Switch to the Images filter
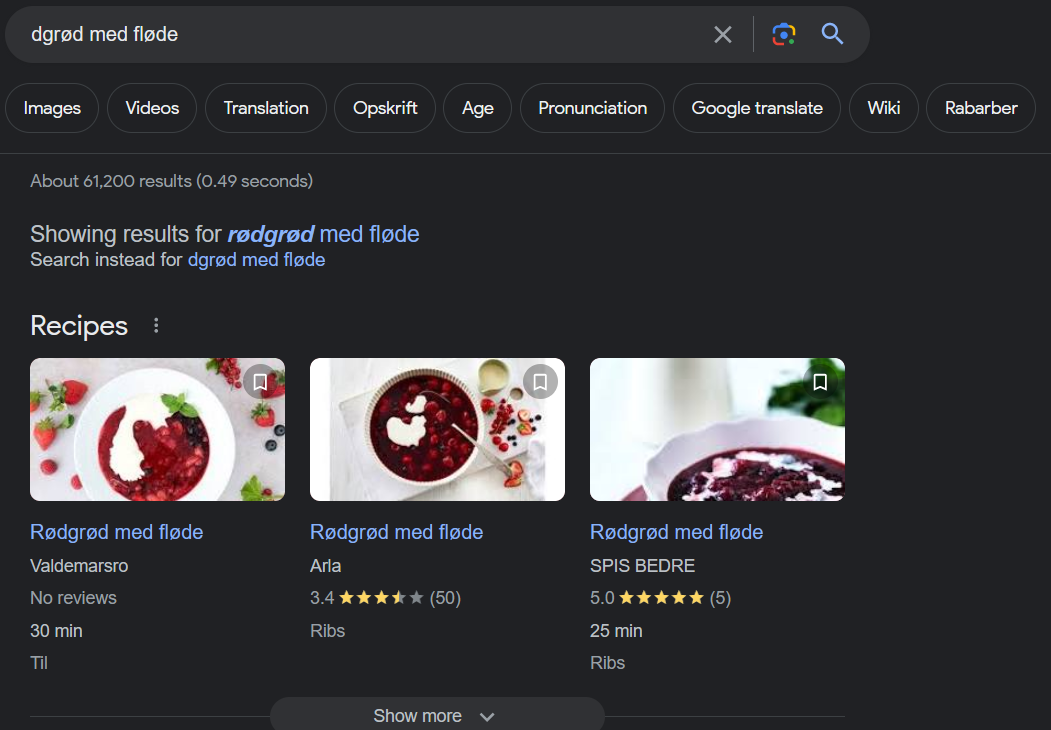This screenshot has width=1051, height=730. pos(52,108)
